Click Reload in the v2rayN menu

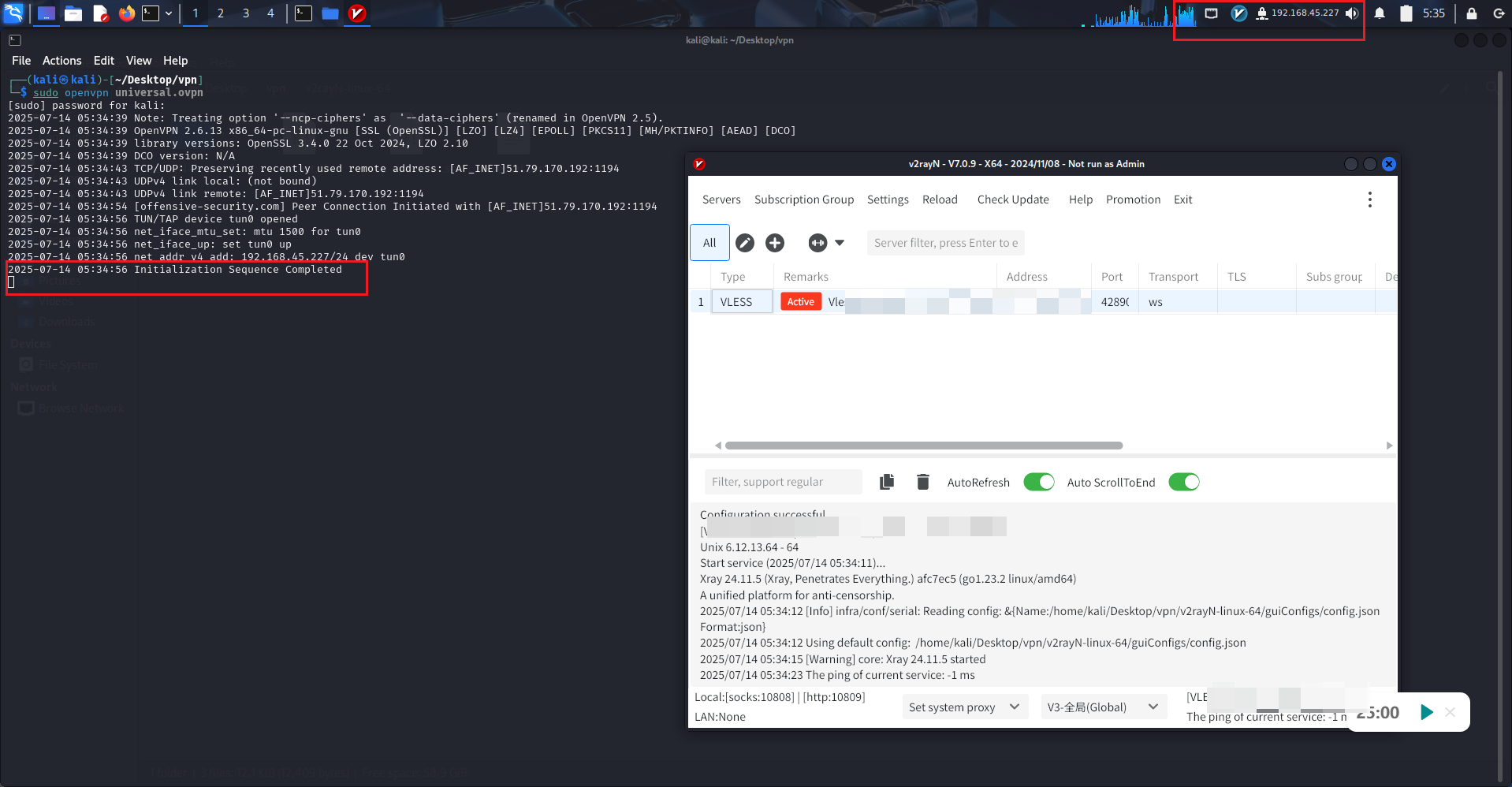pos(940,200)
